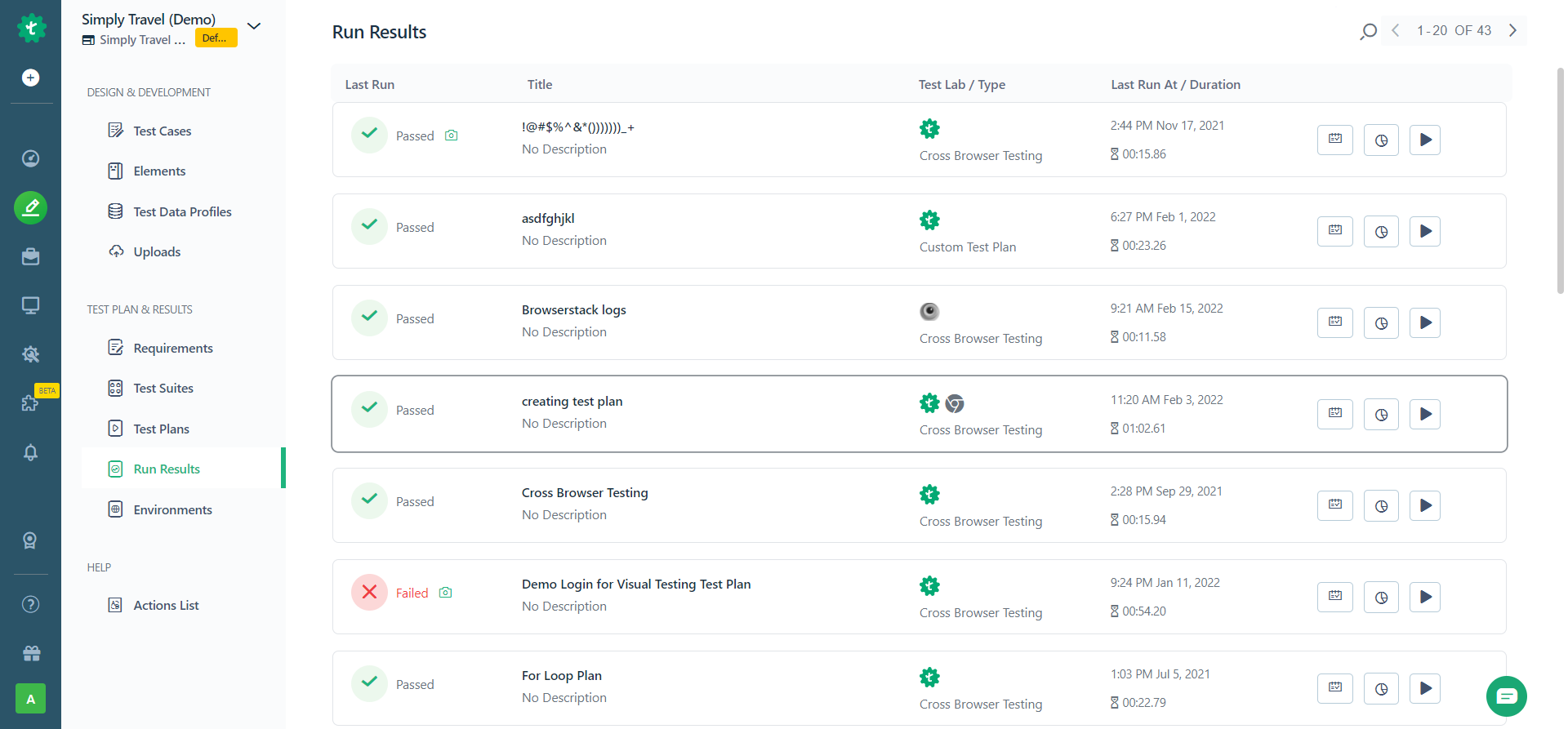Screen dimensions: 1568x729
Task: Go to previous page of run results
Action: click(1396, 30)
